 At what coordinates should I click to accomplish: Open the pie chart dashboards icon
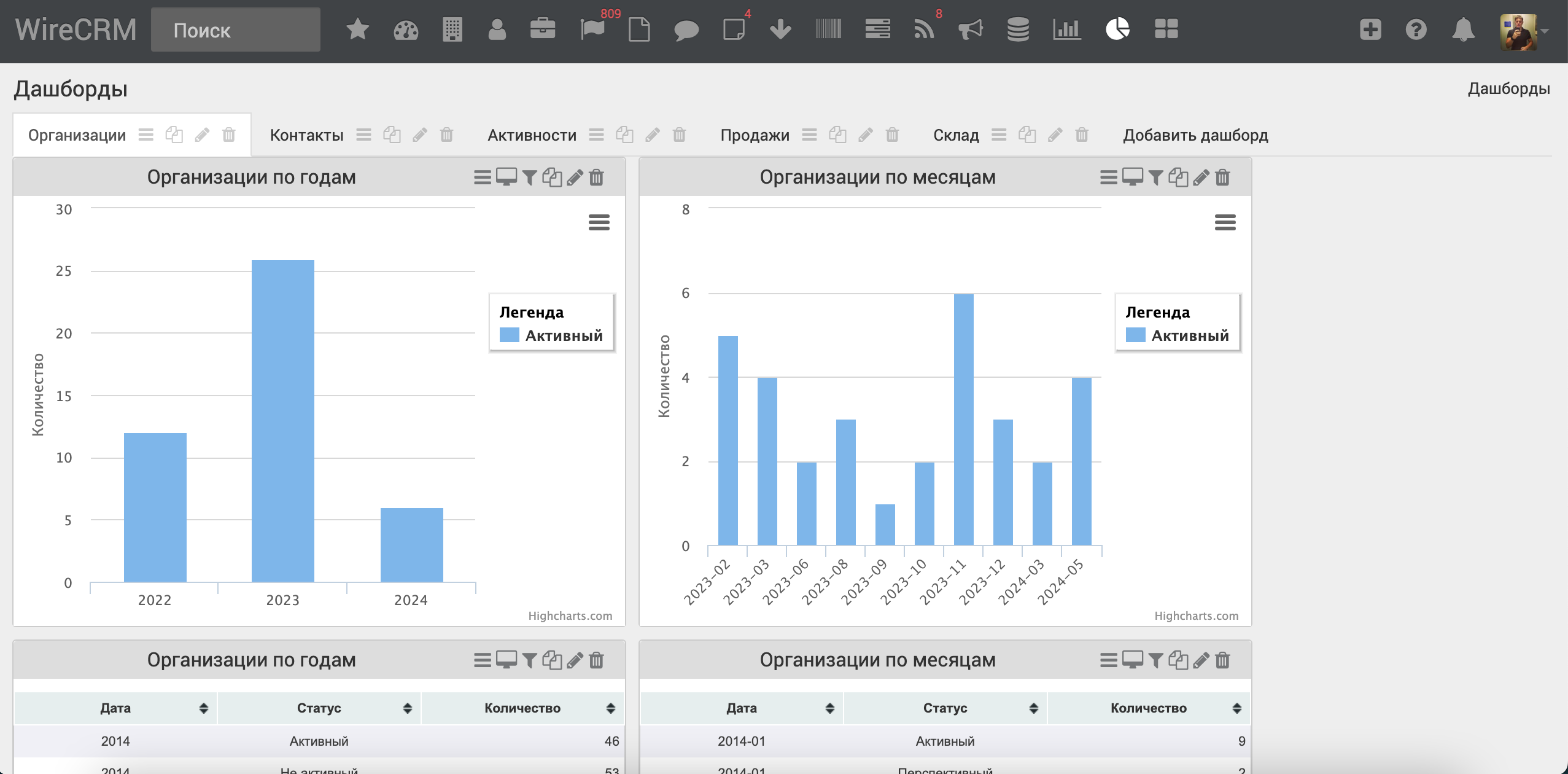1117,29
